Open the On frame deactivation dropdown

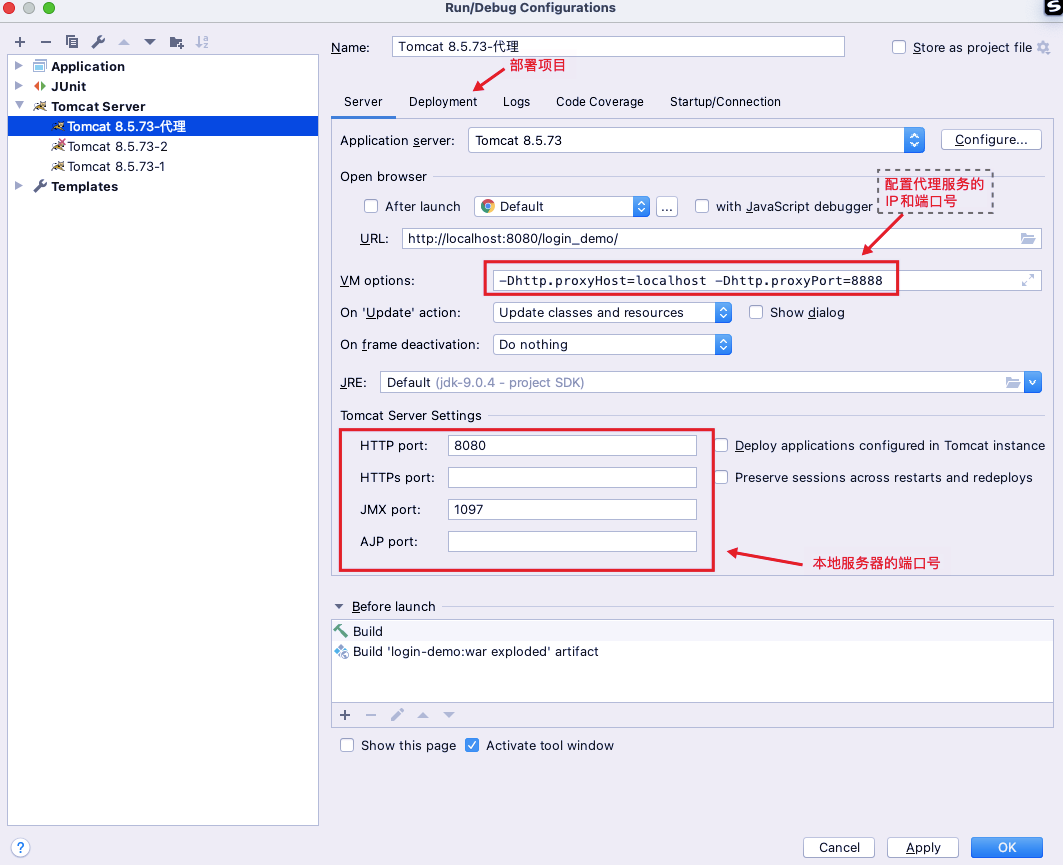click(723, 344)
